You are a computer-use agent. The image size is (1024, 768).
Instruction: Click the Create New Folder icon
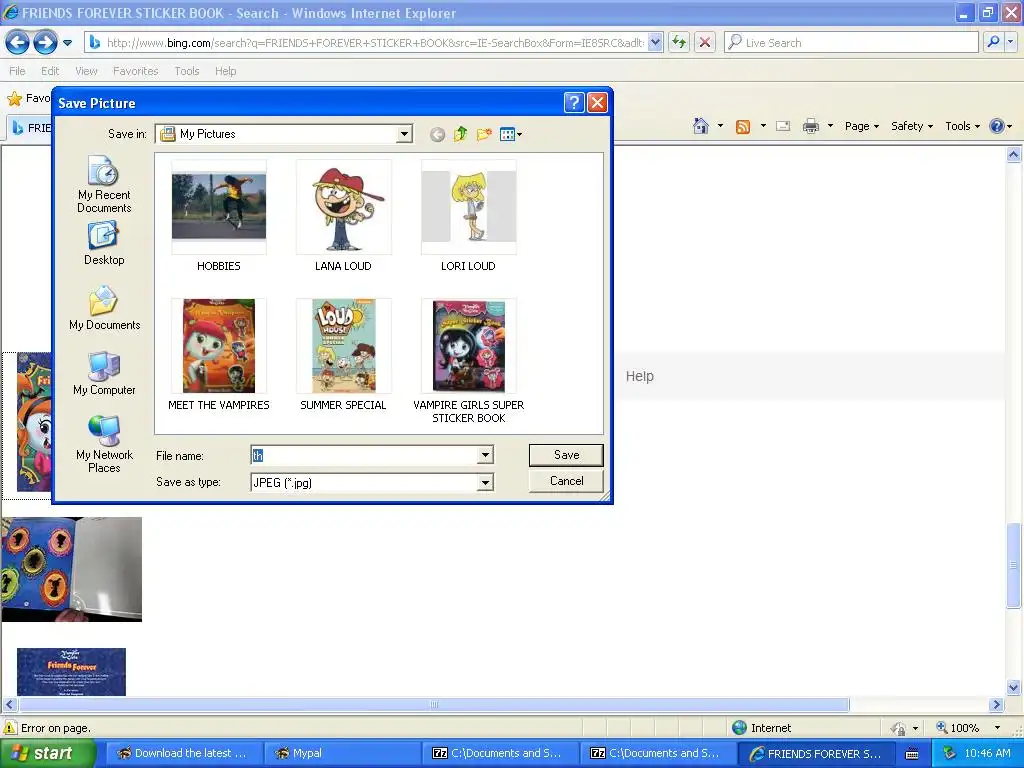pos(484,135)
